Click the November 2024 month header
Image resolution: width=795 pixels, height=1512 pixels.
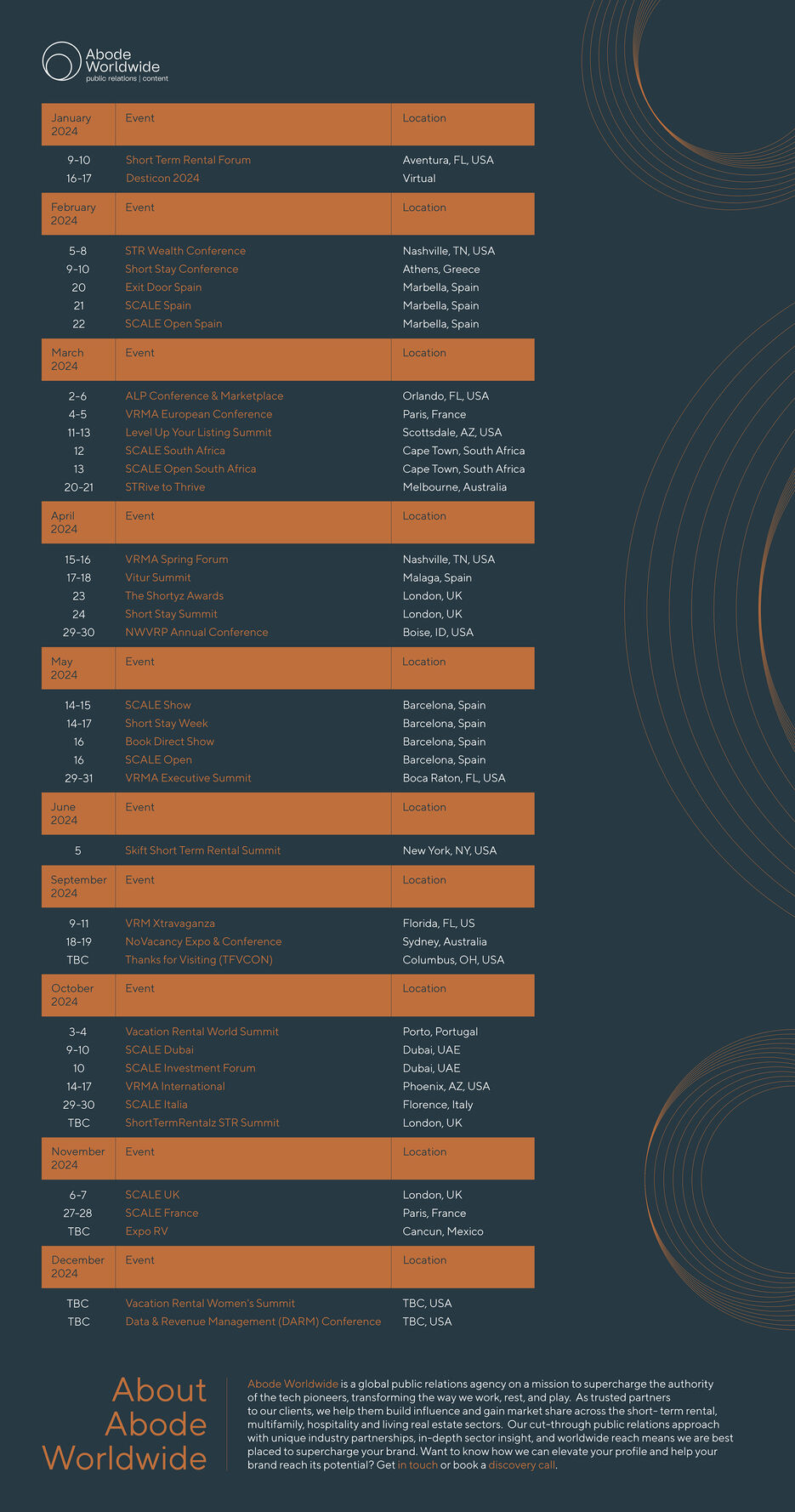(78, 1158)
